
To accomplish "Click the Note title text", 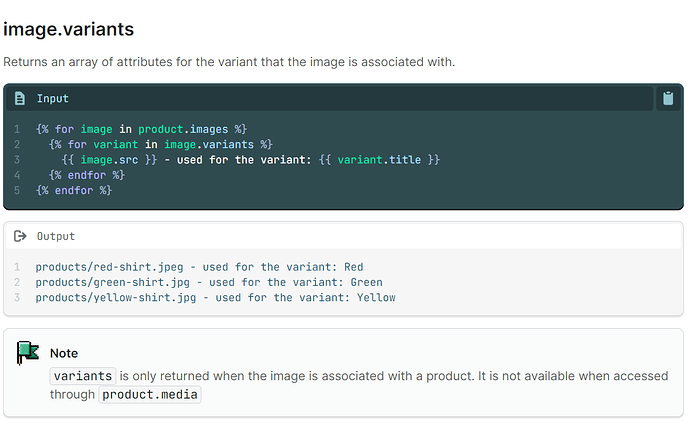I will [64, 353].
